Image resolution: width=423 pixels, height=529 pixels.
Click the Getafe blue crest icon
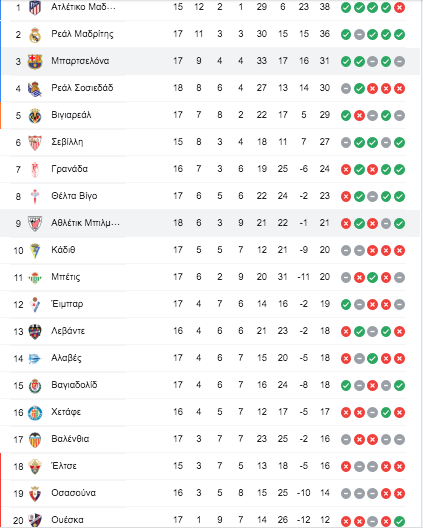[35, 413]
